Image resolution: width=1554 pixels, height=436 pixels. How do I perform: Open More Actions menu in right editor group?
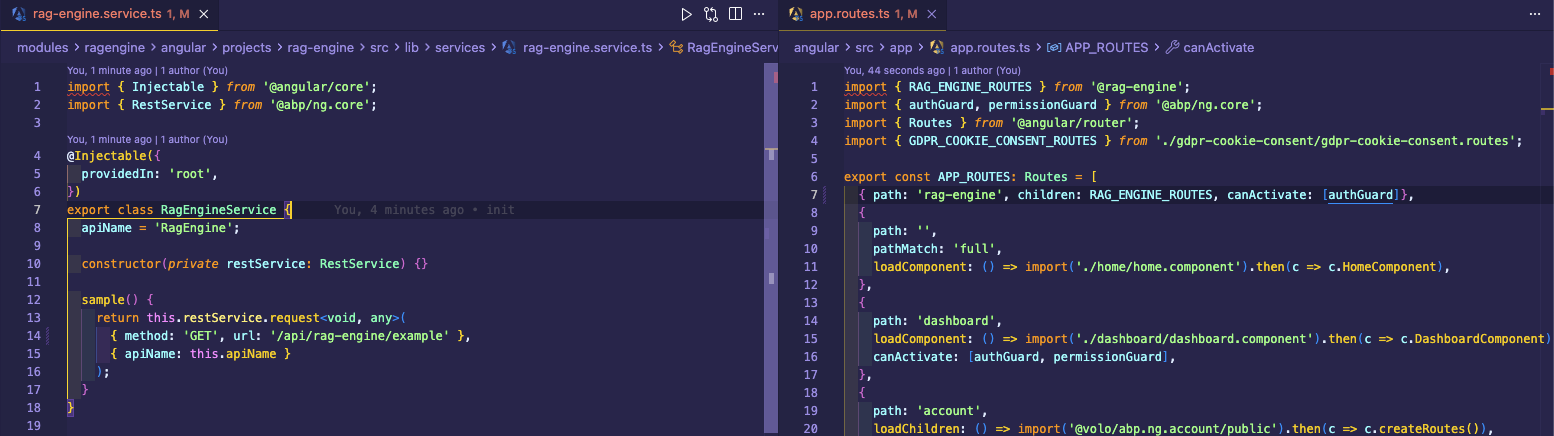click(1535, 14)
